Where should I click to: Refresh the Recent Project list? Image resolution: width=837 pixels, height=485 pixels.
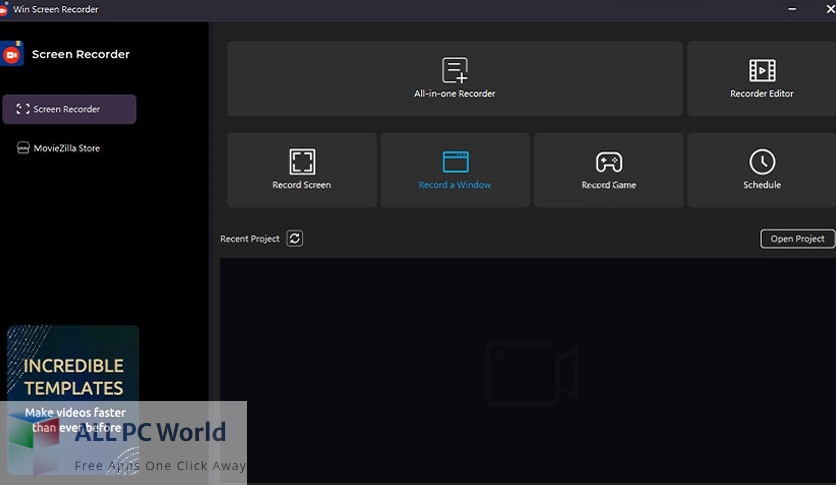294,238
